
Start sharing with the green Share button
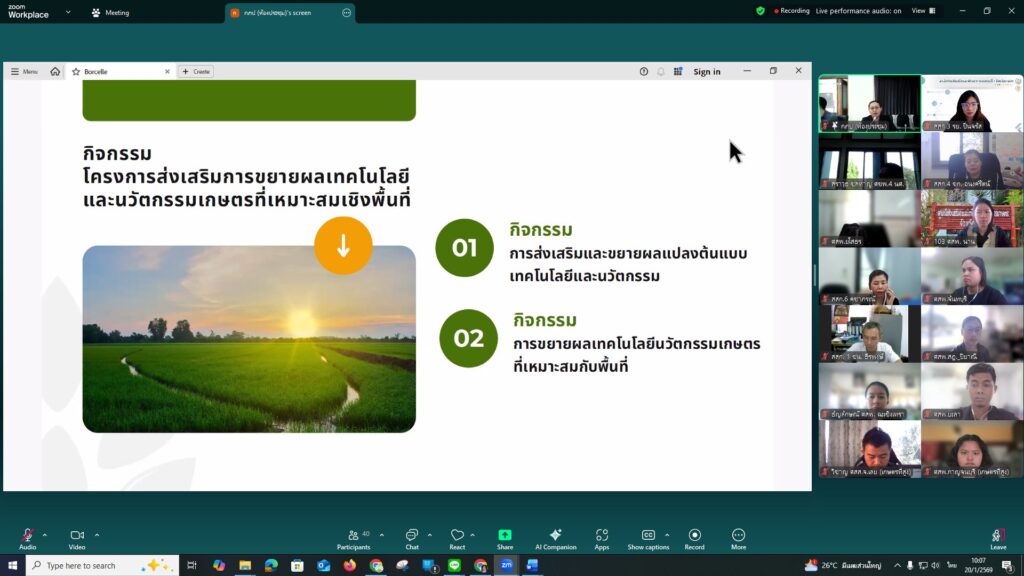tap(505, 536)
